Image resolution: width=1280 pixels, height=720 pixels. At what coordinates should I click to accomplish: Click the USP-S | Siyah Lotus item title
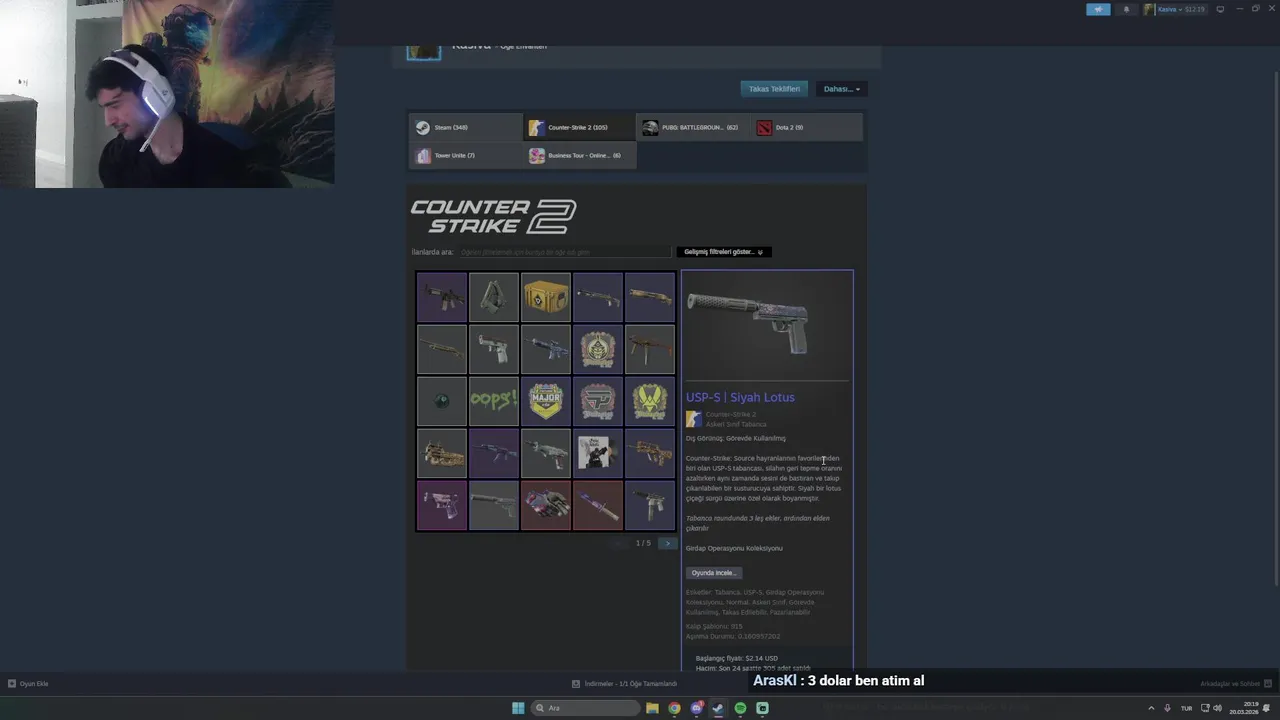(x=740, y=397)
